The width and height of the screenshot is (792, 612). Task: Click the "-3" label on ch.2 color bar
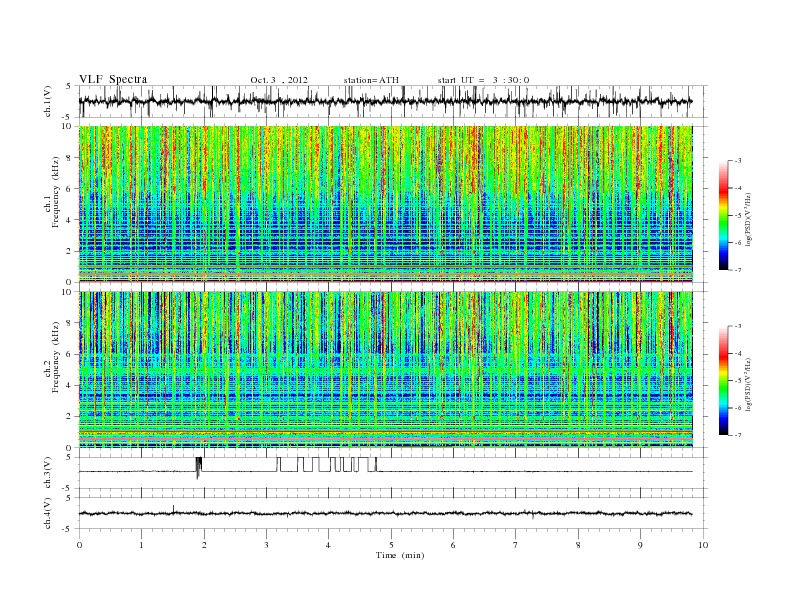point(738,326)
